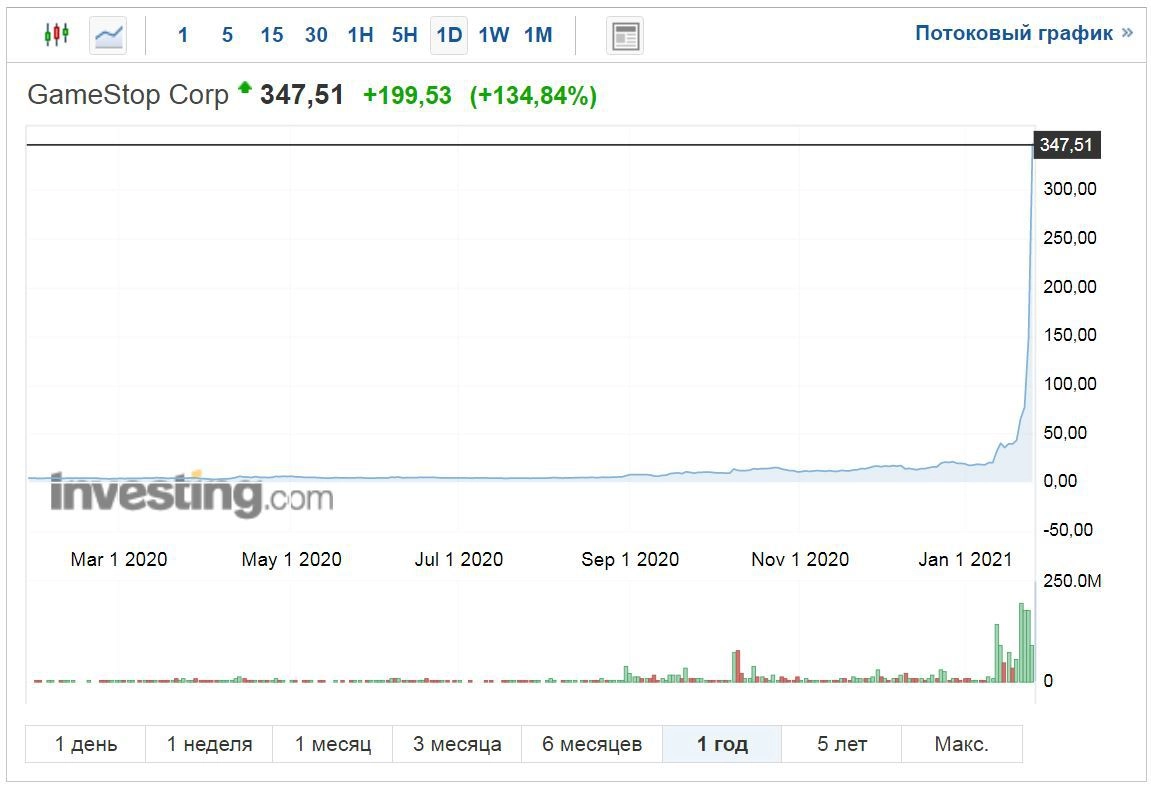Select the 1H interval
This screenshot has width=1151, height=786.
tap(360, 35)
